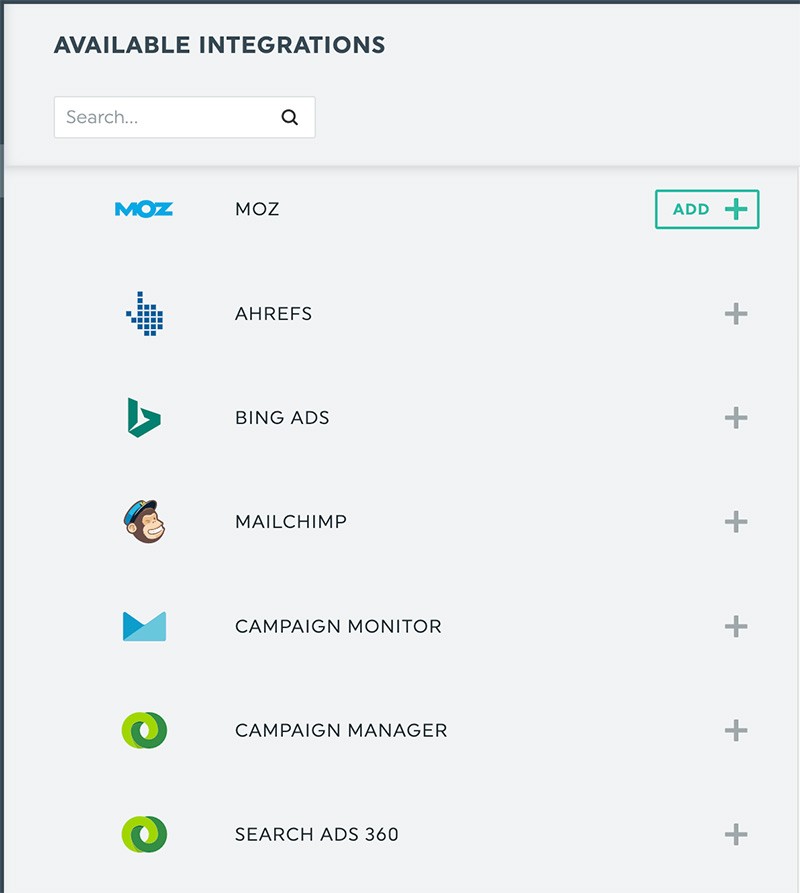
Task: Click plus beside Campaign Manager
Action: 736,731
